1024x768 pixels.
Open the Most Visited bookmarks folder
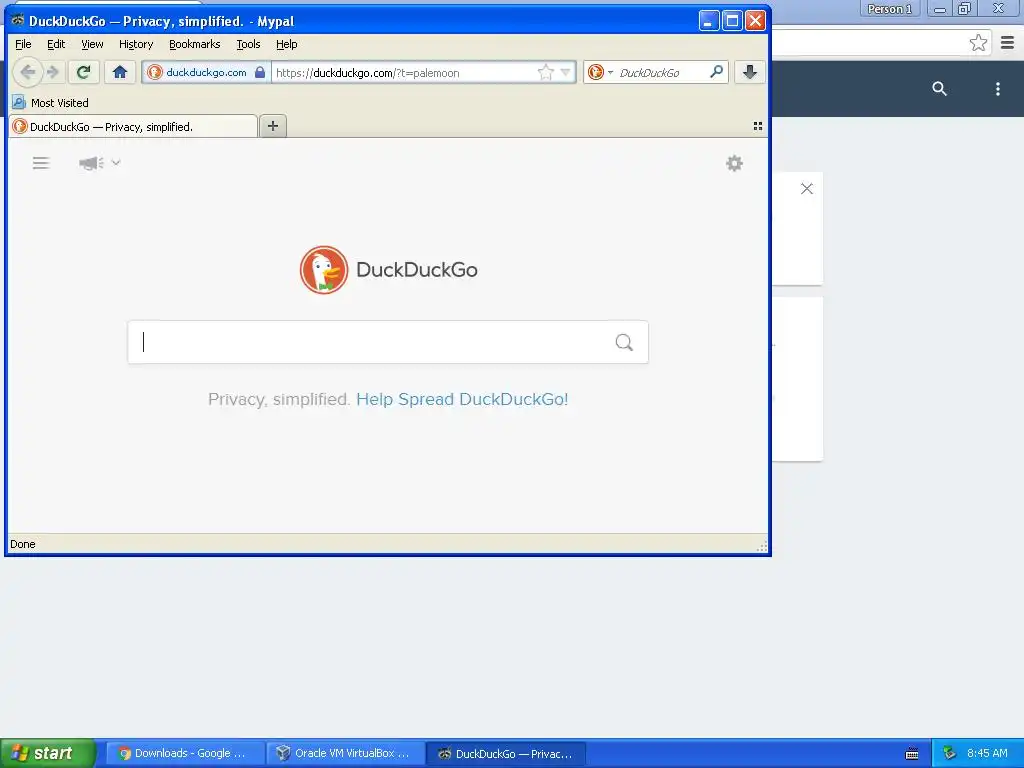(51, 103)
